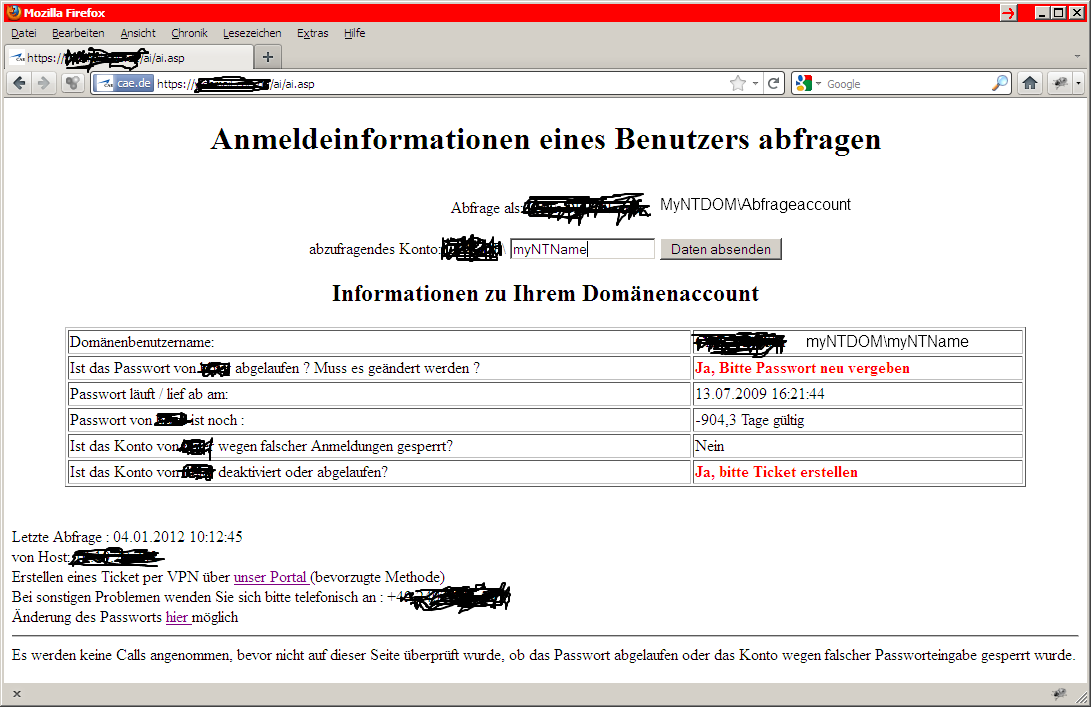The image size is (1091, 707).
Task: Bookmark this page with the star icon
Action: coord(738,84)
